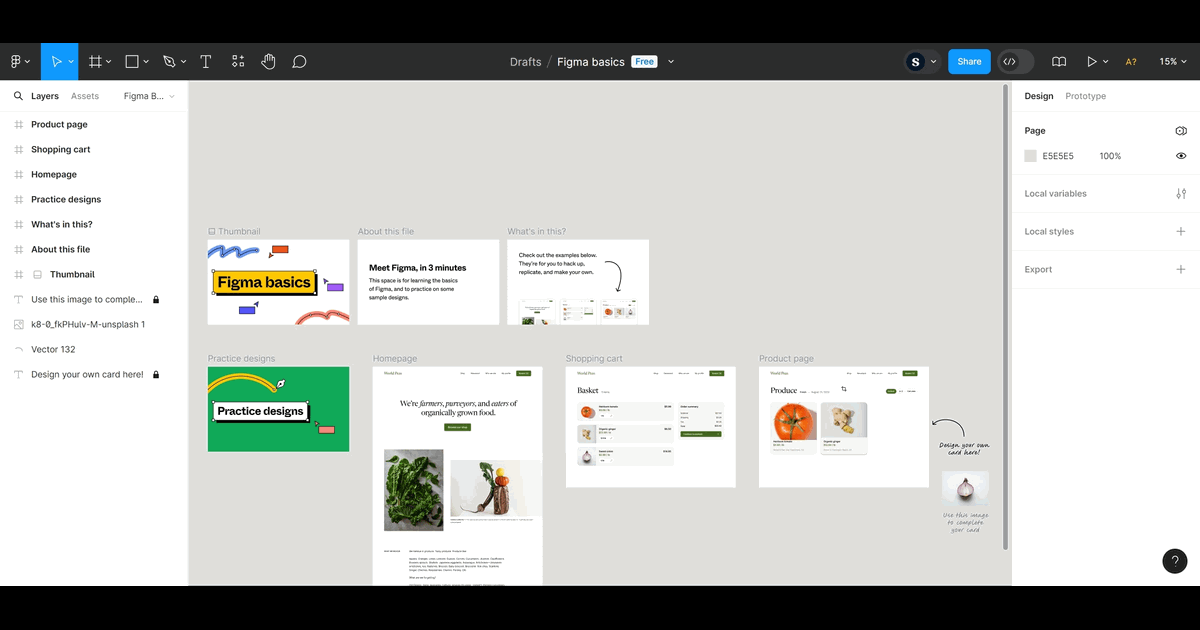Viewport: 1200px width, 630px height.
Task: Click the search icon in Layers panel
Action: [x=18, y=96]
